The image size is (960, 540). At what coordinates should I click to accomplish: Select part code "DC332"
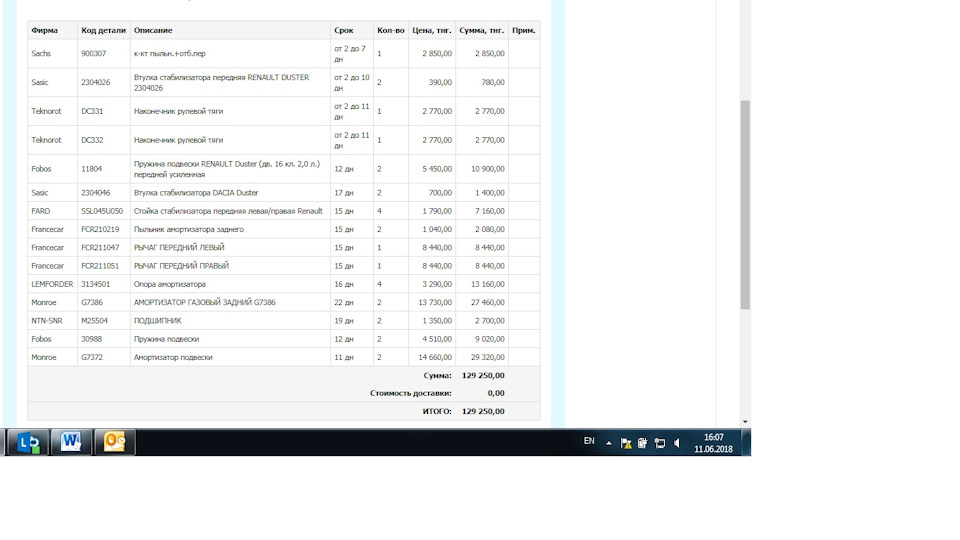[x=92, y=140]
